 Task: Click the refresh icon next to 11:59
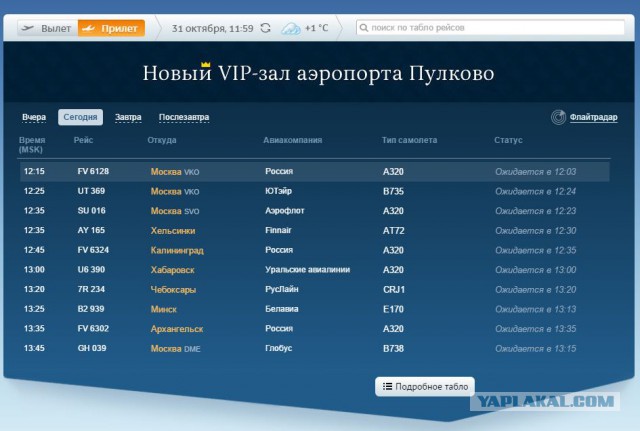click(x=265, y=28)
